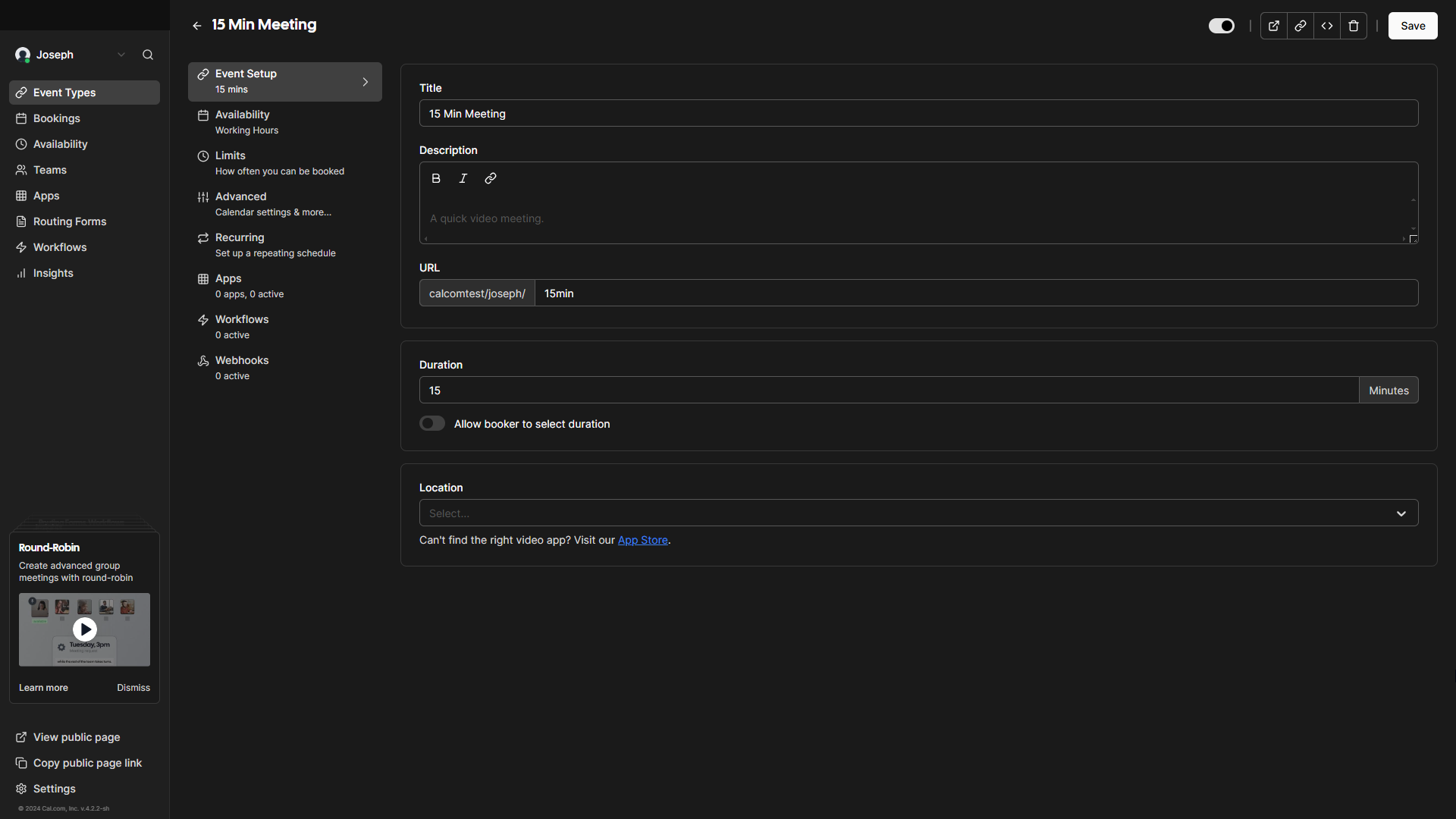Toggle the event active/inactive switch
Image resolution: width=1456 pixels, height=819 pixels.
point(1221,25)
